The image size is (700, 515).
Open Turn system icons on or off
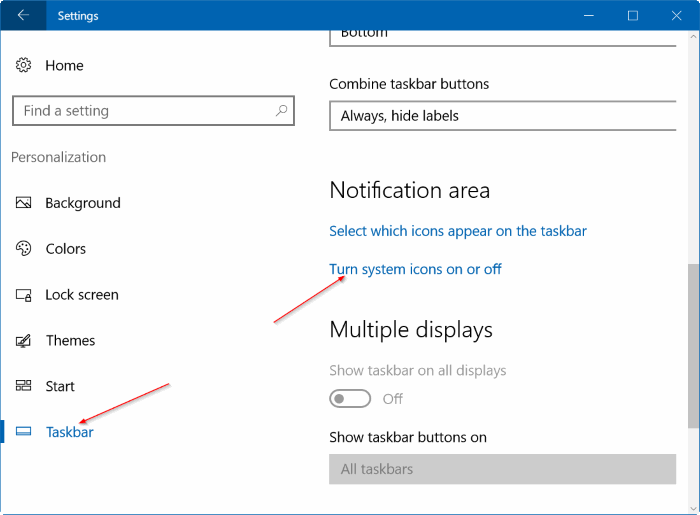tap(416, 270)
